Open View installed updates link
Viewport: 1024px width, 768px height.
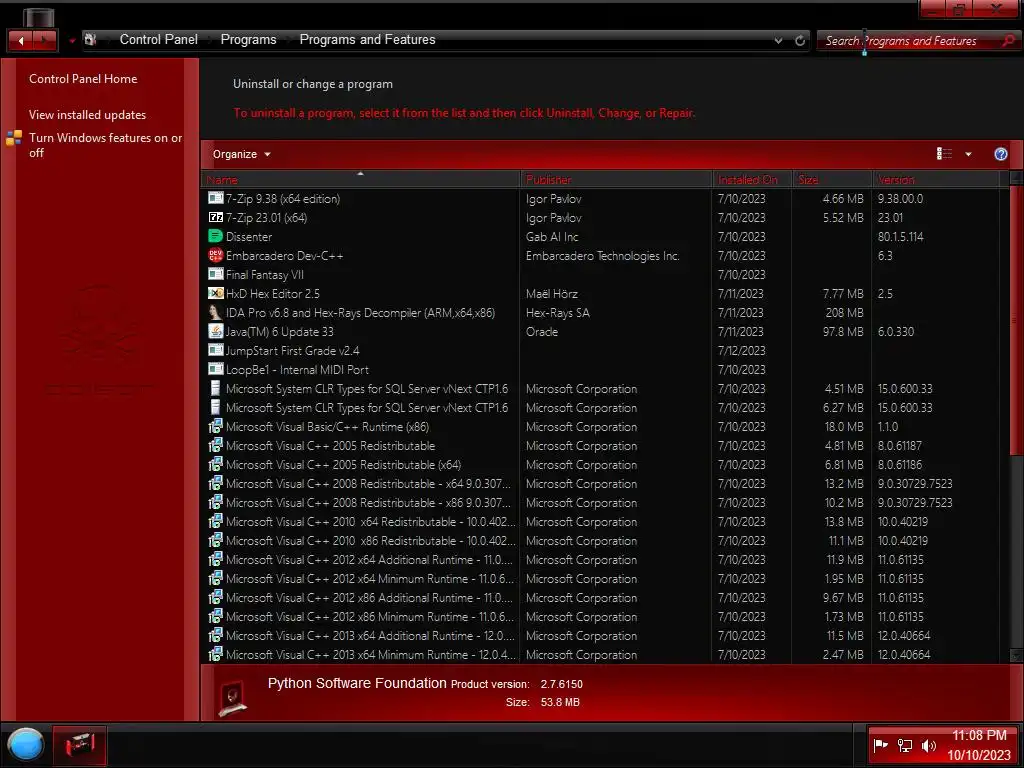[88, 114]
